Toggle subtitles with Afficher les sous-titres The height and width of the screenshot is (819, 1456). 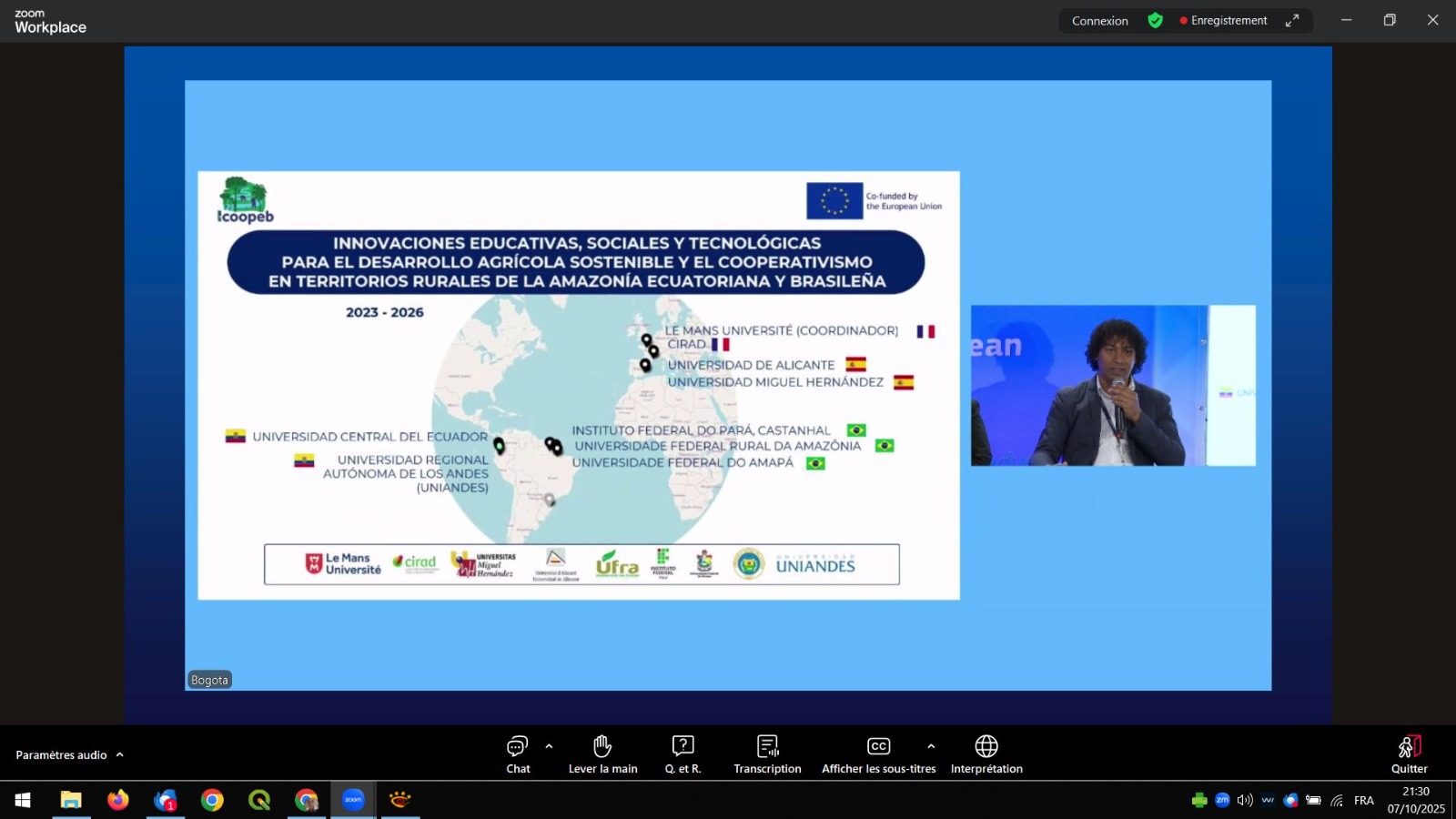pyautogui.click(x=878, y=754)
